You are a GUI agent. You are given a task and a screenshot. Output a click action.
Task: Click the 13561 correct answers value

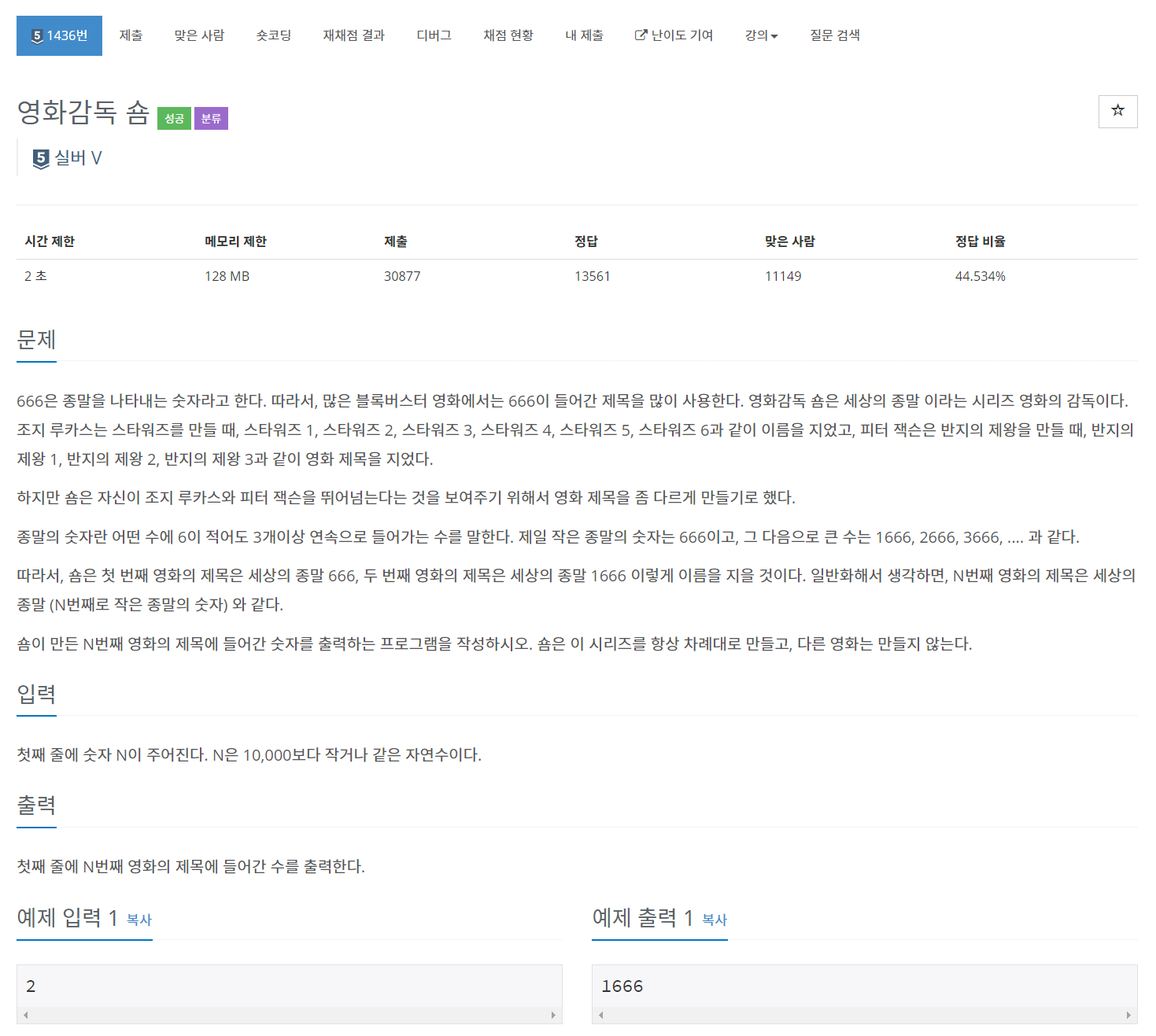tap(593, 276)
